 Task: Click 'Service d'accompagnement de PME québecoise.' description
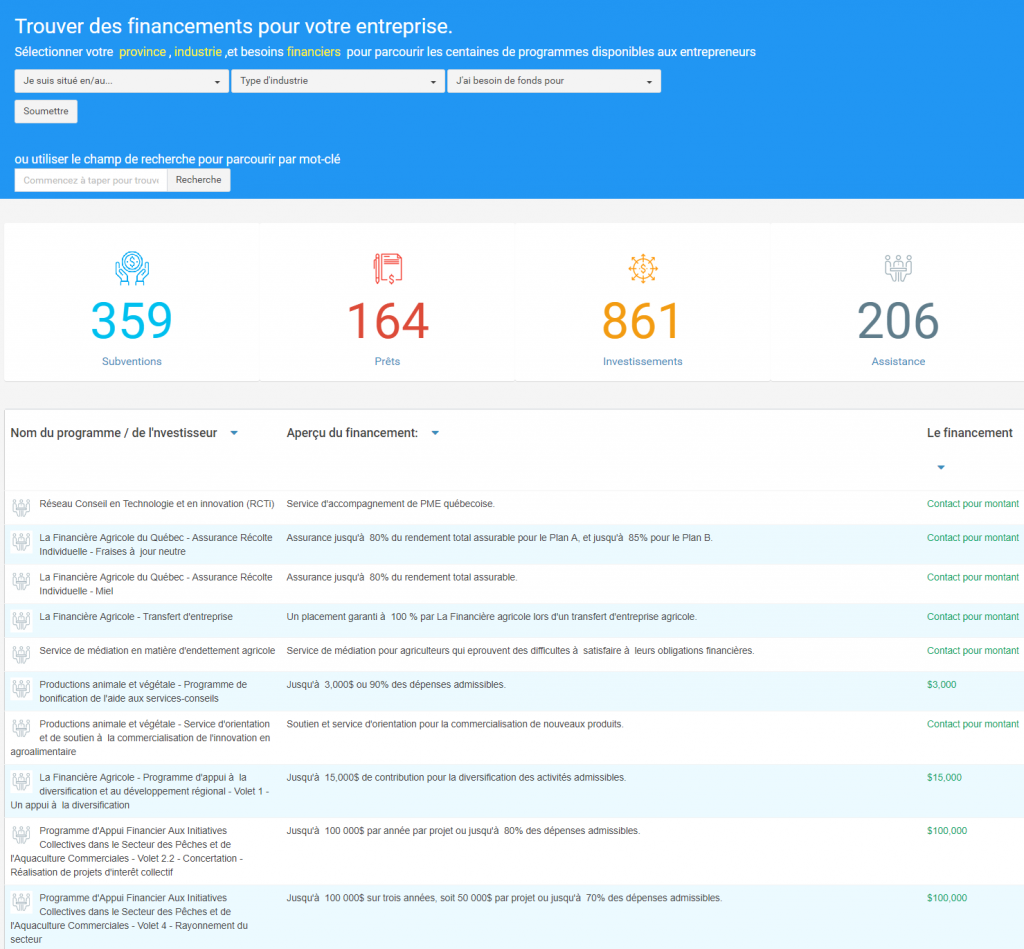coord(391,504)
